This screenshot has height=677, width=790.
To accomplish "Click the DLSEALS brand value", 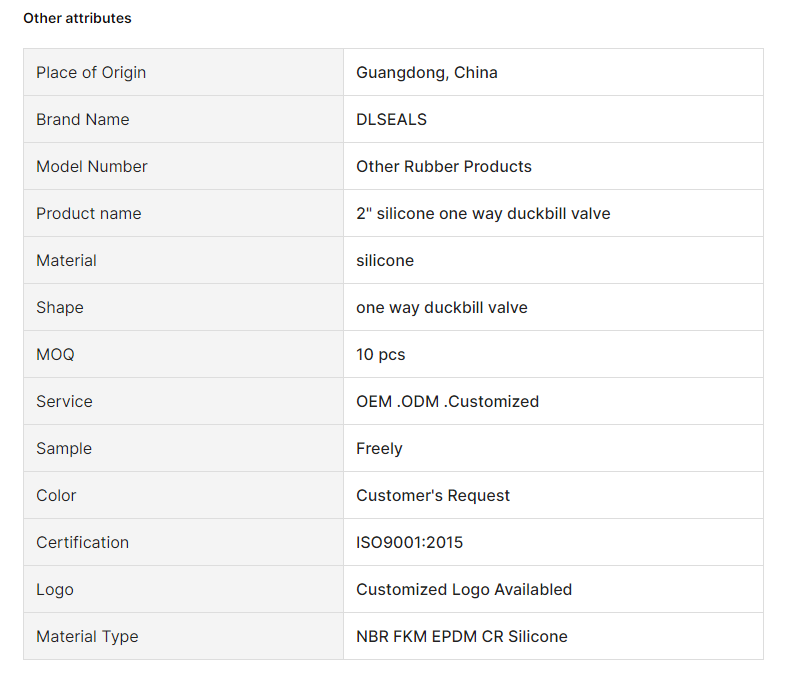I will click(x=391, y=119).
